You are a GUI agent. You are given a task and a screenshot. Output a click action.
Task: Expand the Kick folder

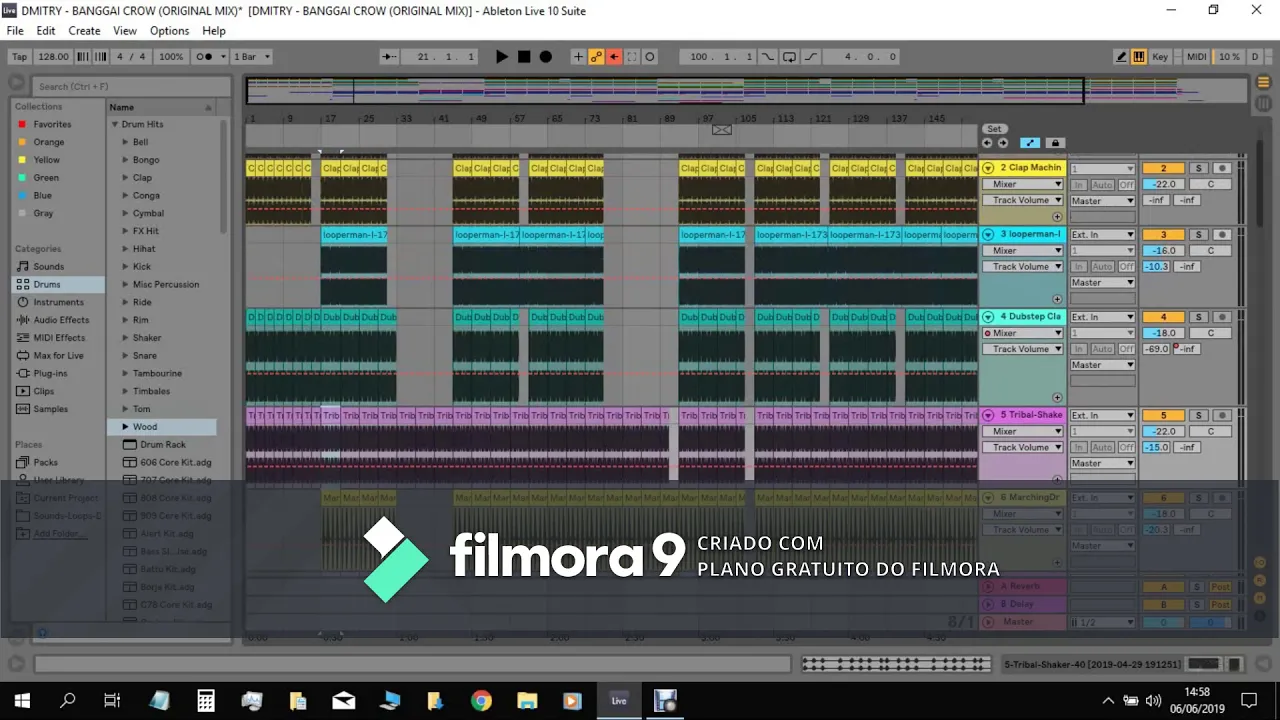tap(125, 267)
